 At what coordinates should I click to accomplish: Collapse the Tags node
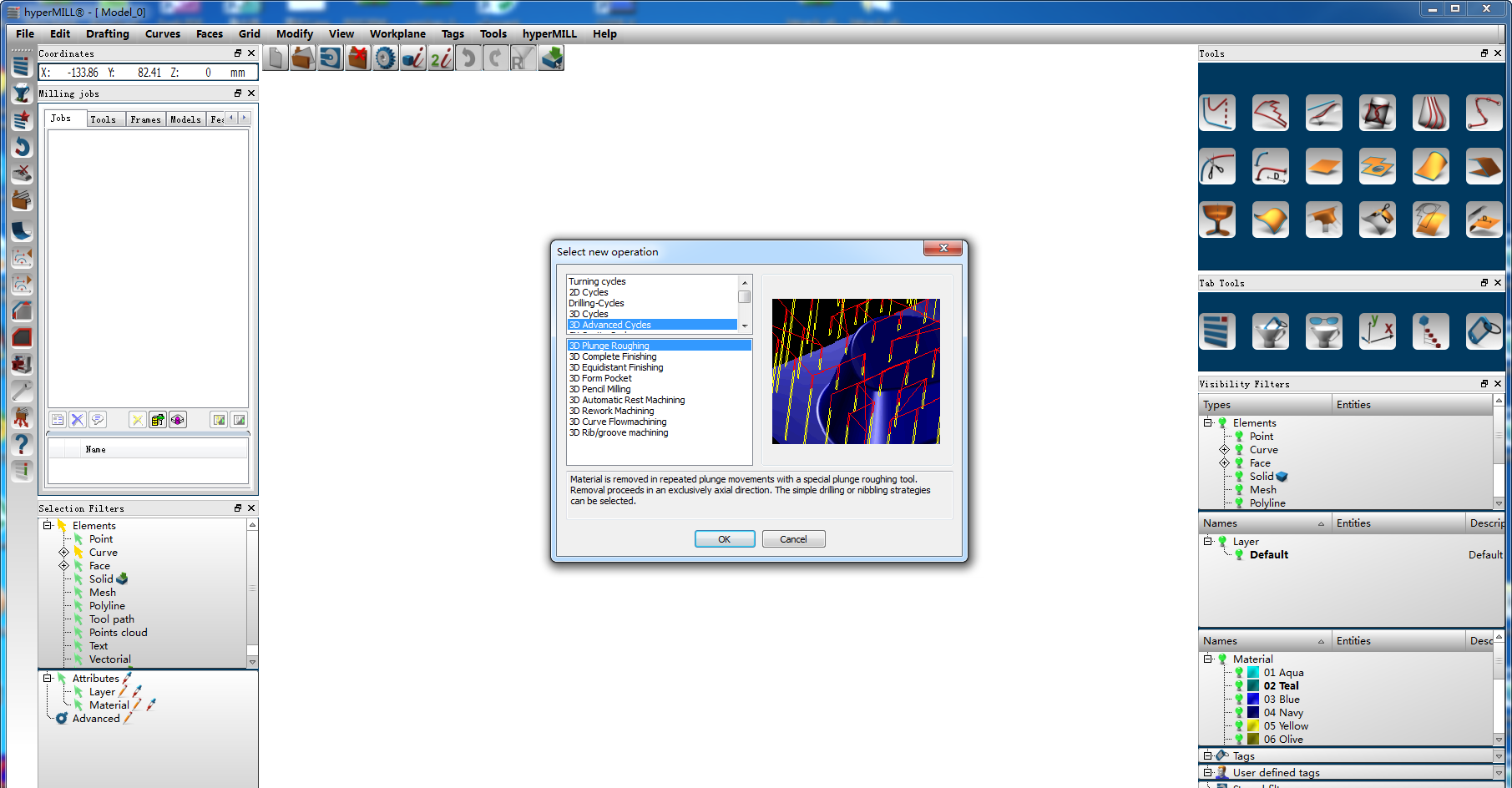(x=1207, y=756)
